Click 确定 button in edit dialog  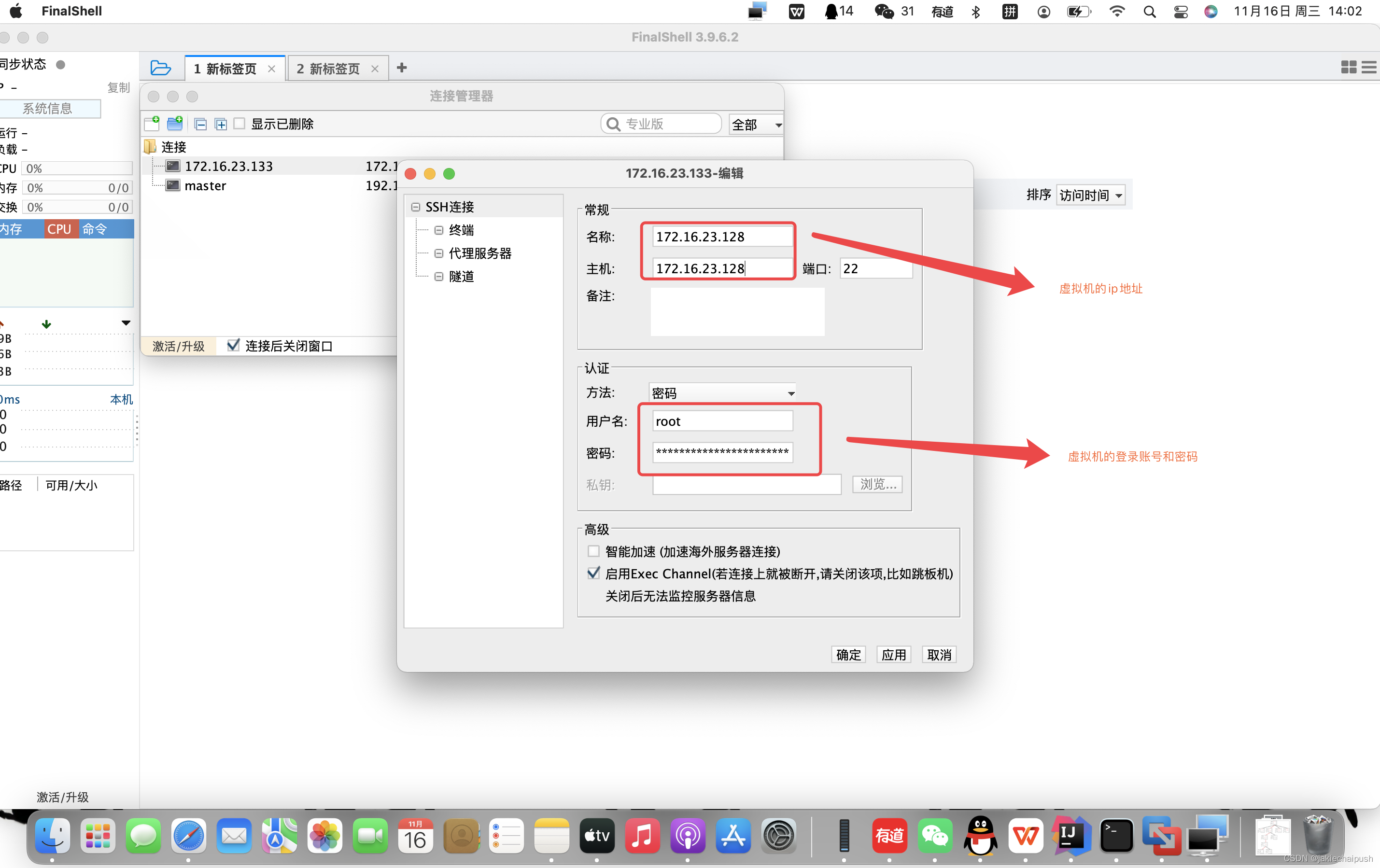pyautogui.click(x=848, y=654)
